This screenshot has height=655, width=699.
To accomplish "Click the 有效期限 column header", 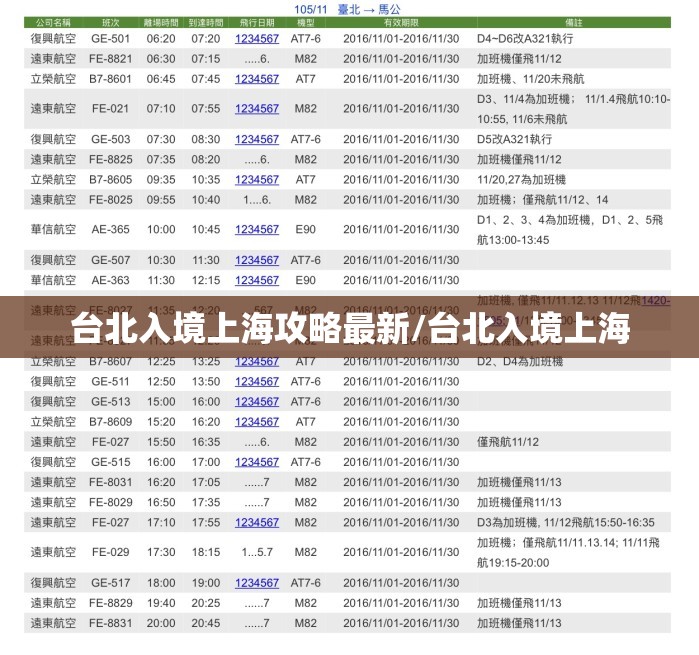I will 401,23.
